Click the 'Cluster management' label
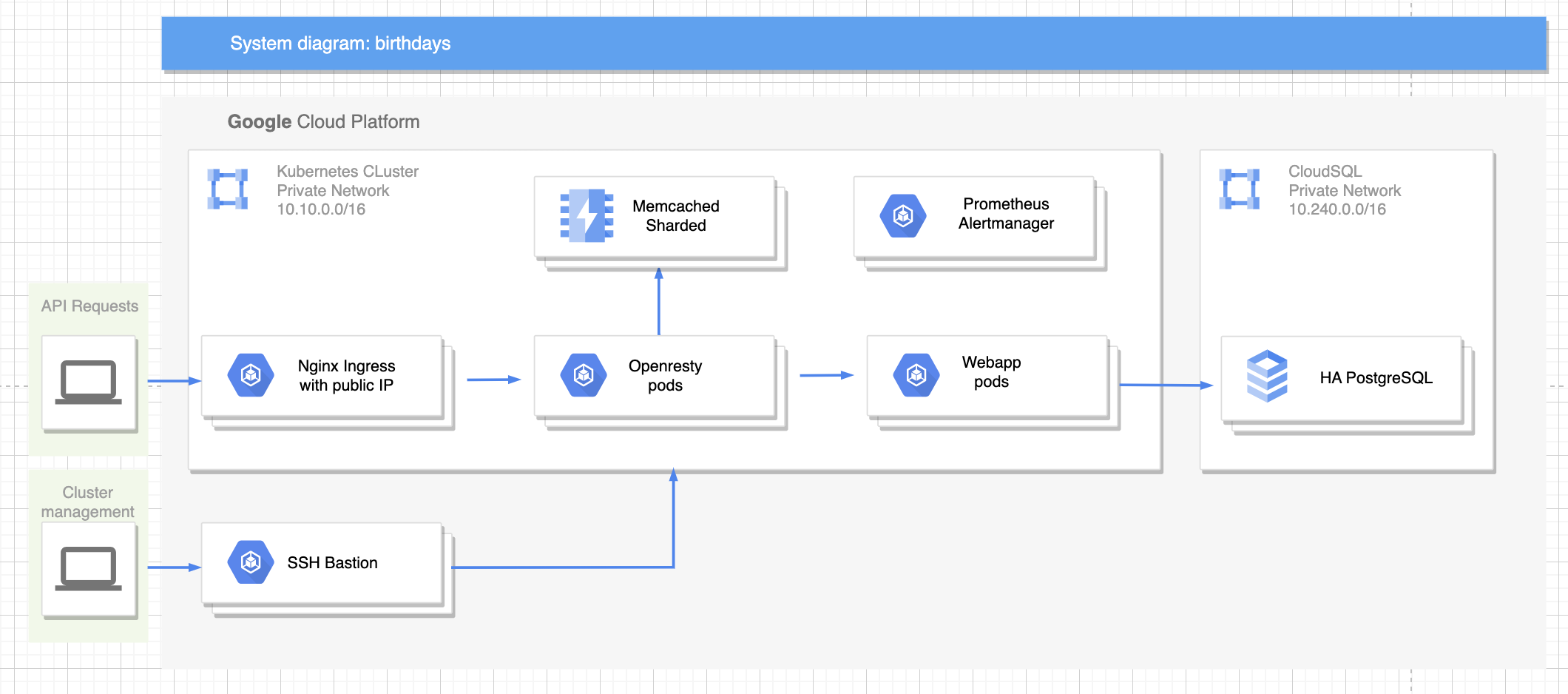The width and height of the screenshot is (1568, 694). tap(87, 502)
